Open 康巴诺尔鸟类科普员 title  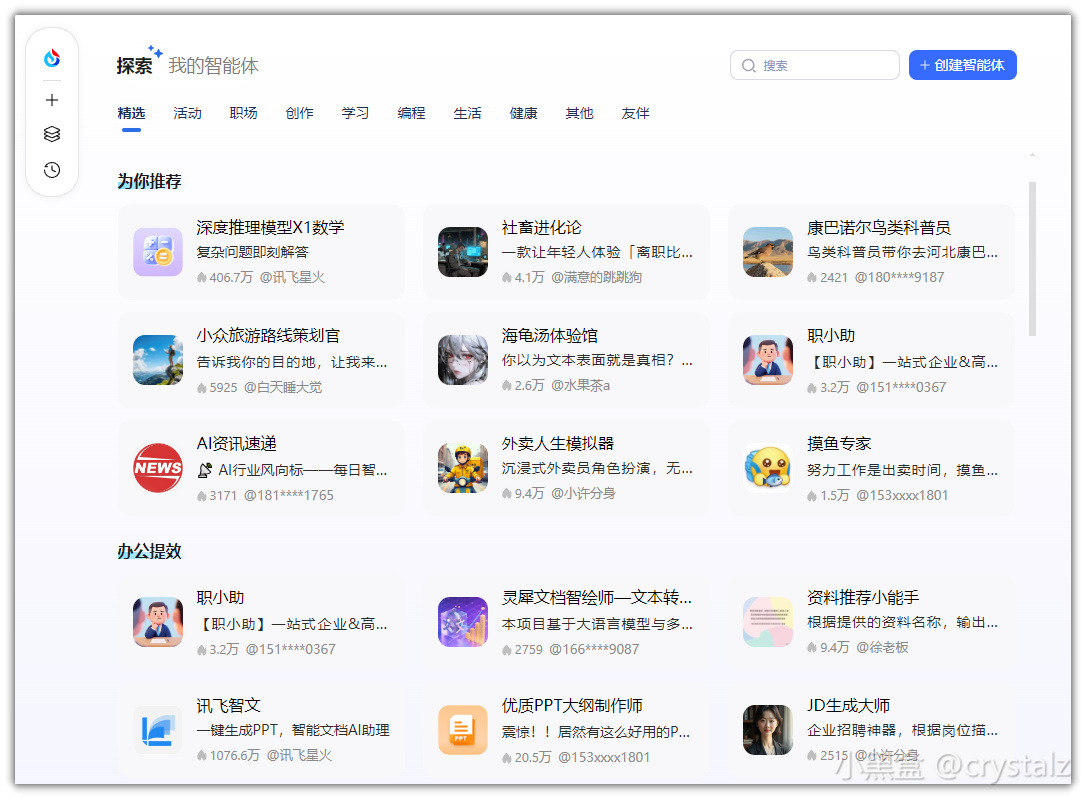click(x=879, y=228)
